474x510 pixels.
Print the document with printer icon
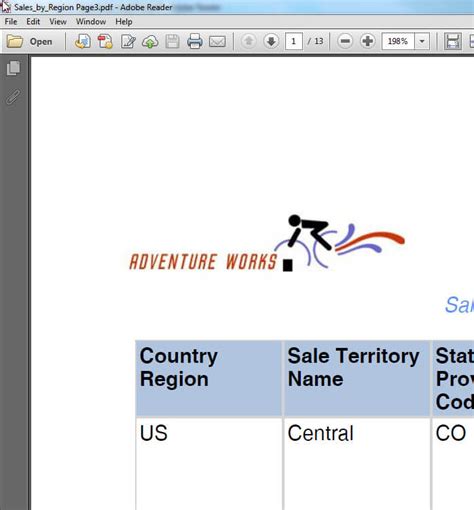coord(195,41)
